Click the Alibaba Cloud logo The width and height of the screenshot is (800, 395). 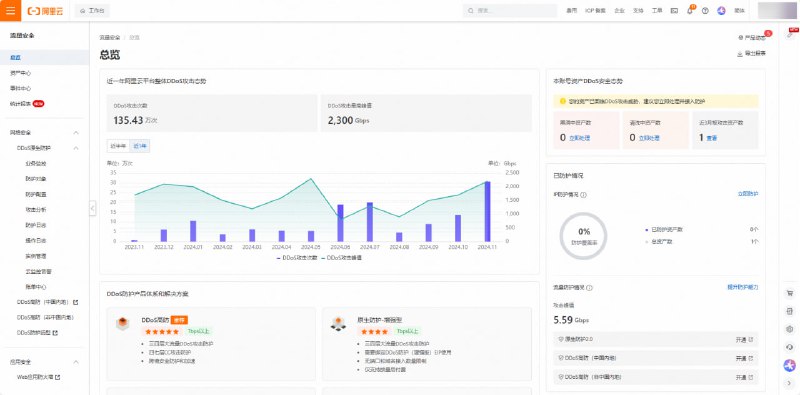coord(45,11)
